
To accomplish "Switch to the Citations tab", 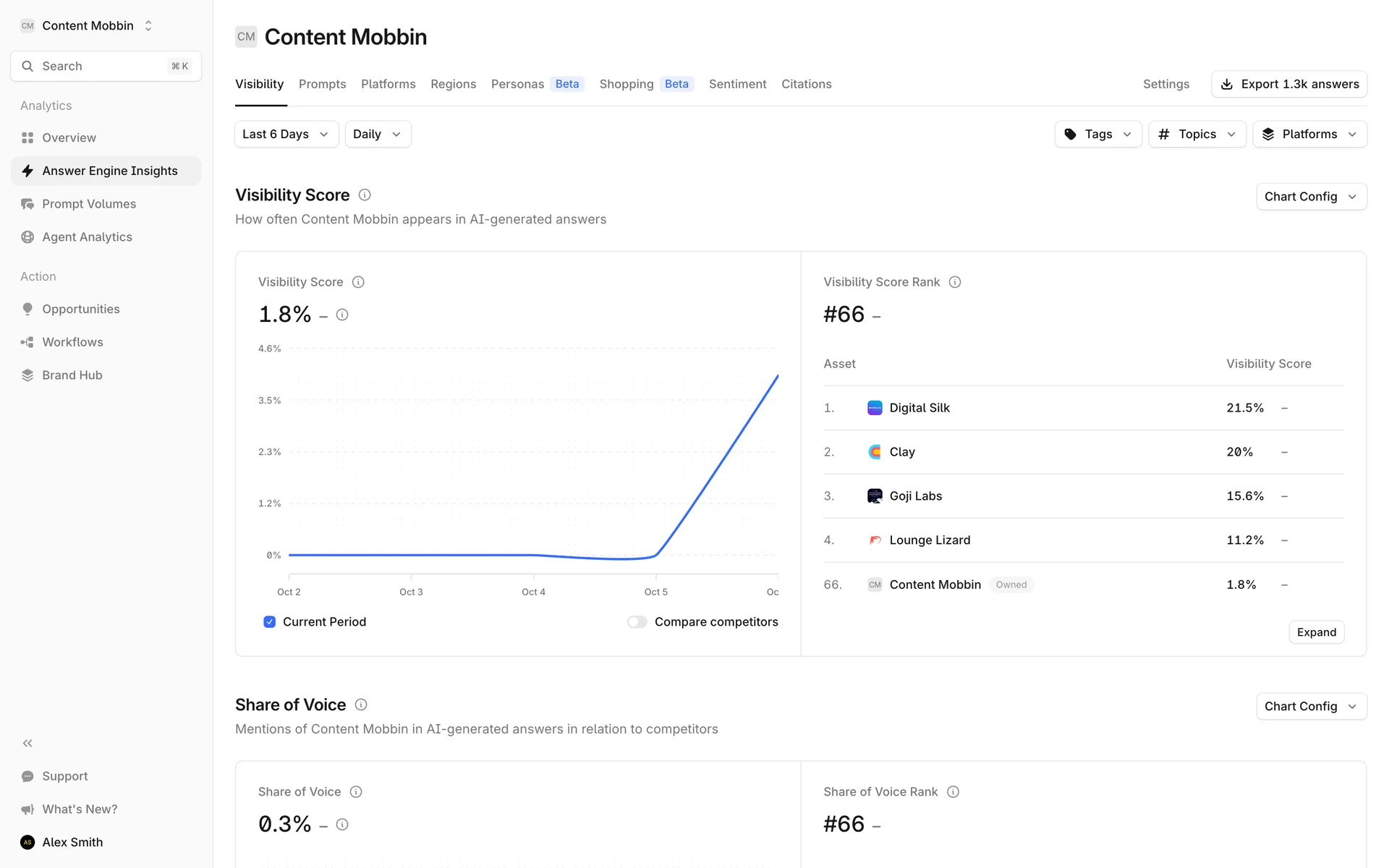I will tap(806, 84).
